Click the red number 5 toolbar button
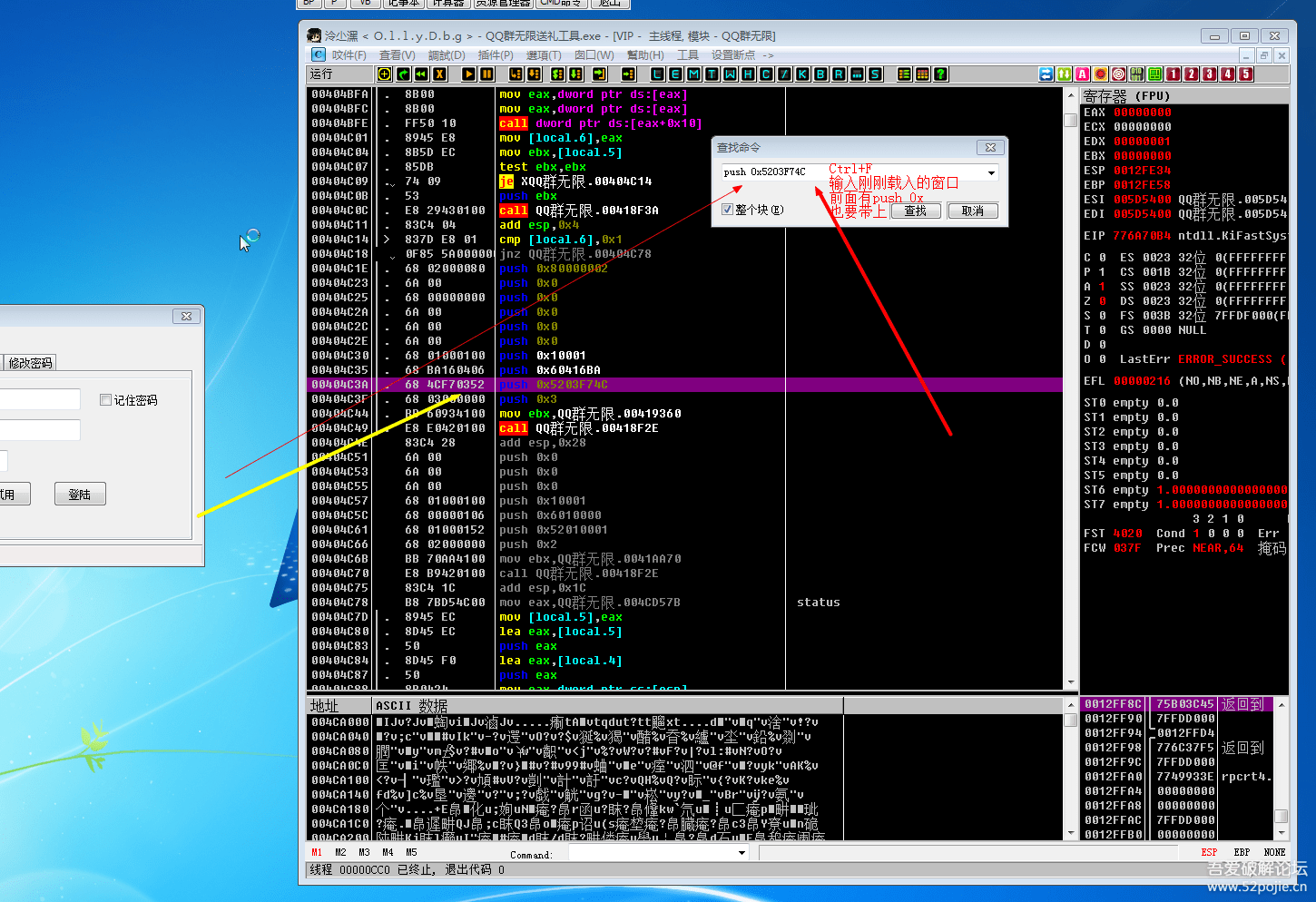Viewport: 1316px width, 902px height. 1246,74
